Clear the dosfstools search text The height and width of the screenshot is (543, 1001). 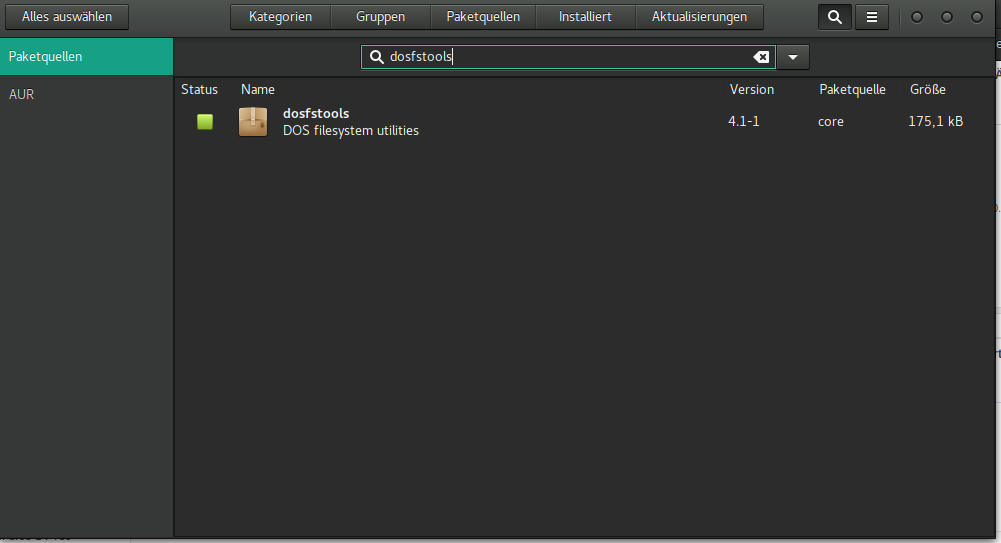coord(761,57)
